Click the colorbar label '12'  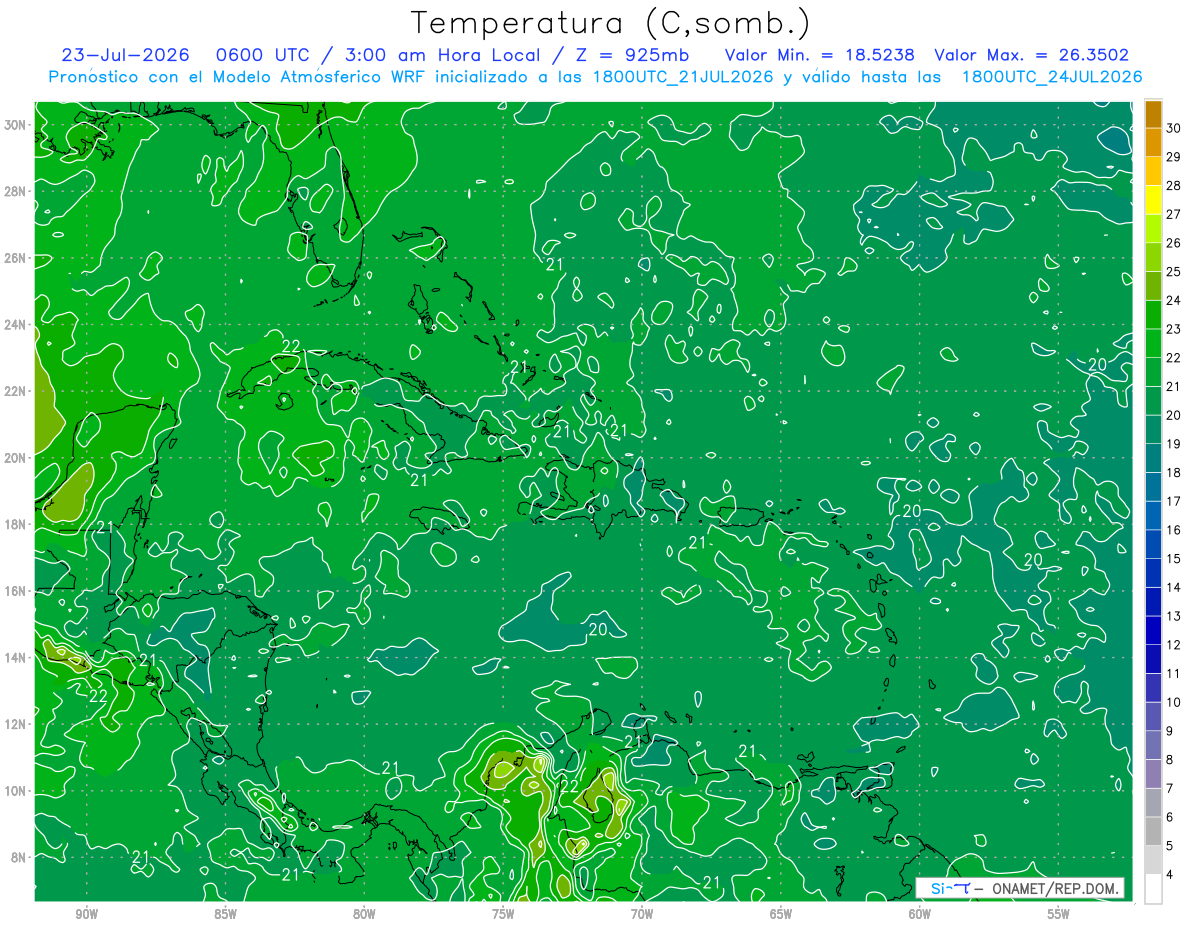tap(1173, 645)
